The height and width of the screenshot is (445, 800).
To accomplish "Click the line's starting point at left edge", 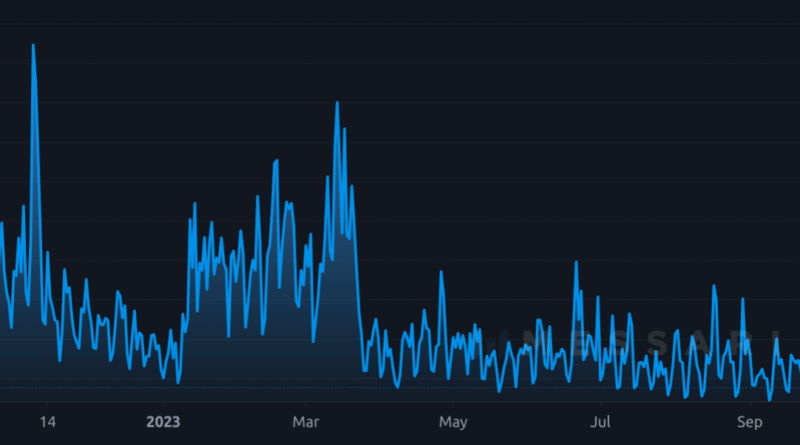I will coord(1,224).
